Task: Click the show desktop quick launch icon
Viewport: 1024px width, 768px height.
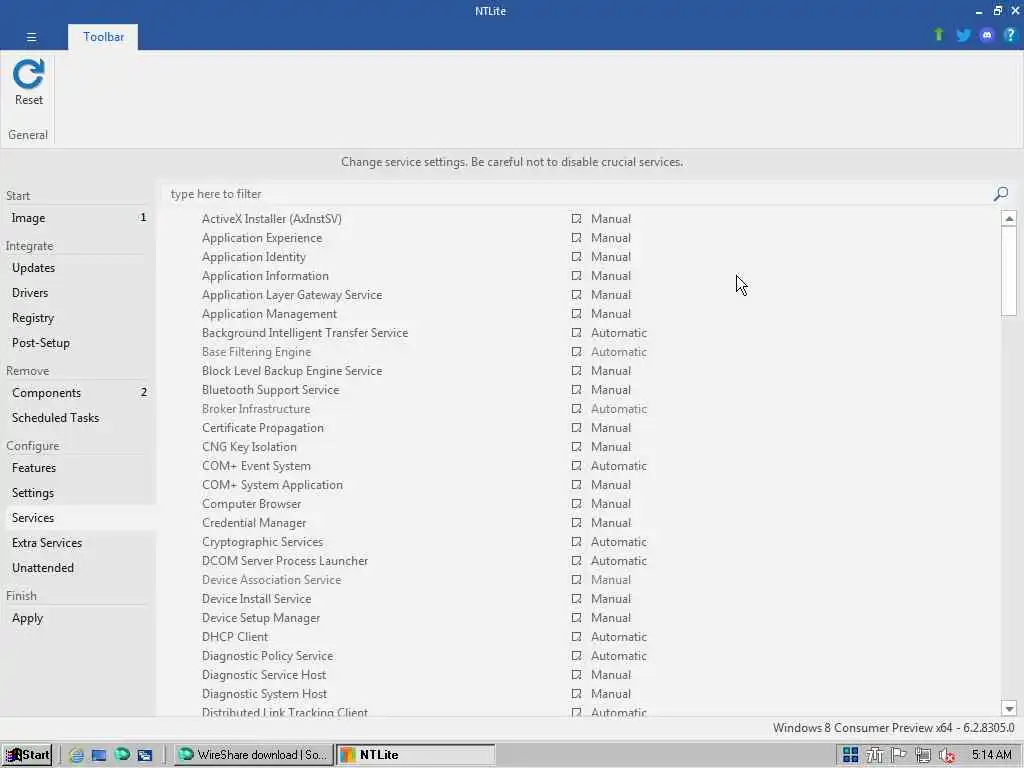Action: (x=99, y=755)
